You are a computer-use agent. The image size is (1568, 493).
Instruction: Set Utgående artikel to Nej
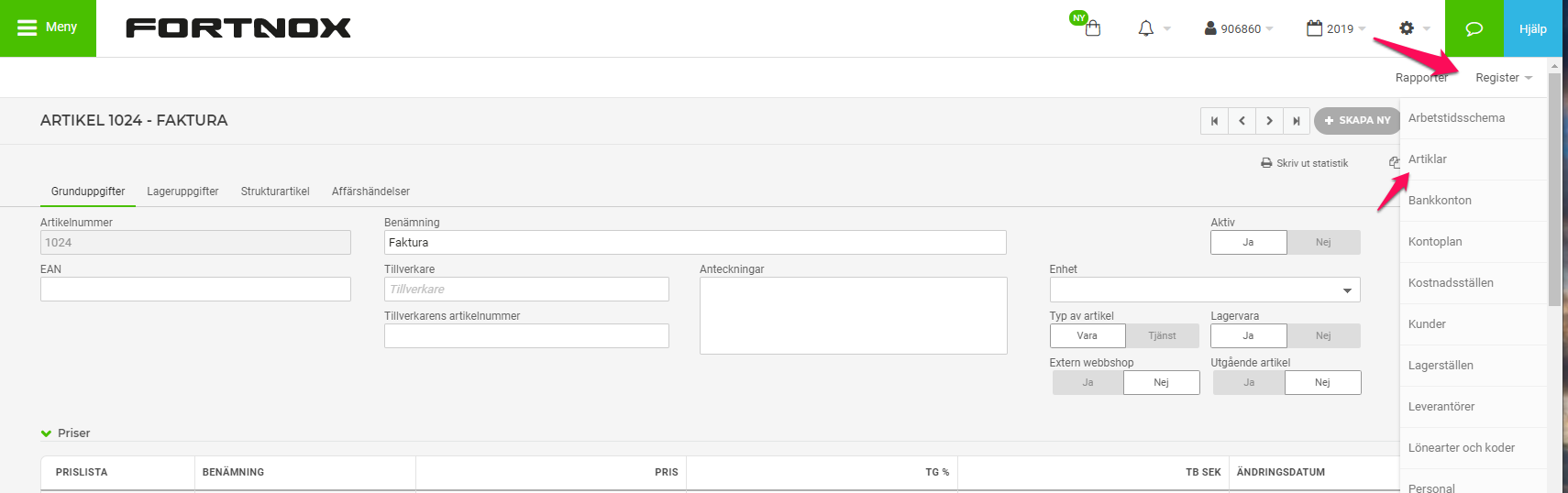tap(1322, 383)
